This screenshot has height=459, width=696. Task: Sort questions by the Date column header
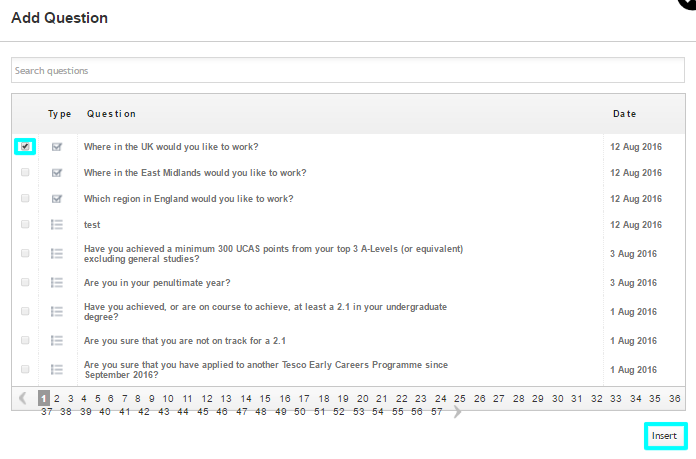[624, 114]
